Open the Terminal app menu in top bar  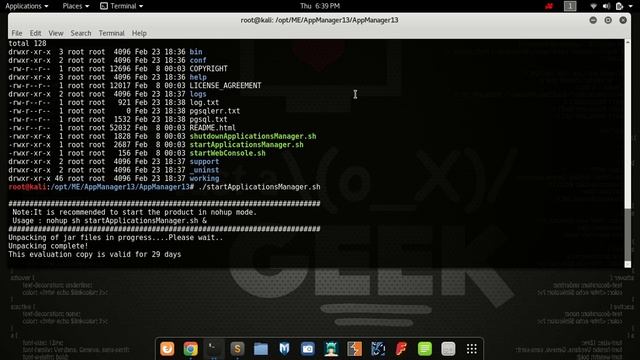(122, 6)
